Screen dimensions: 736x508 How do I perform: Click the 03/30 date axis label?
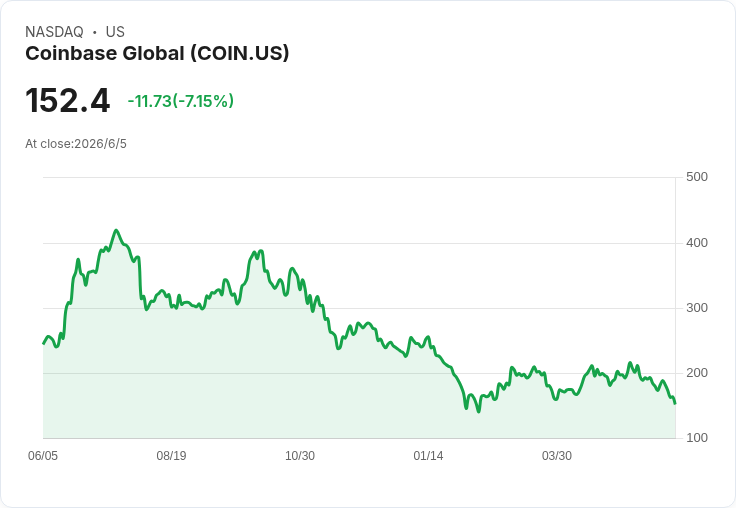pyautogui.click(x=557, y=456)
